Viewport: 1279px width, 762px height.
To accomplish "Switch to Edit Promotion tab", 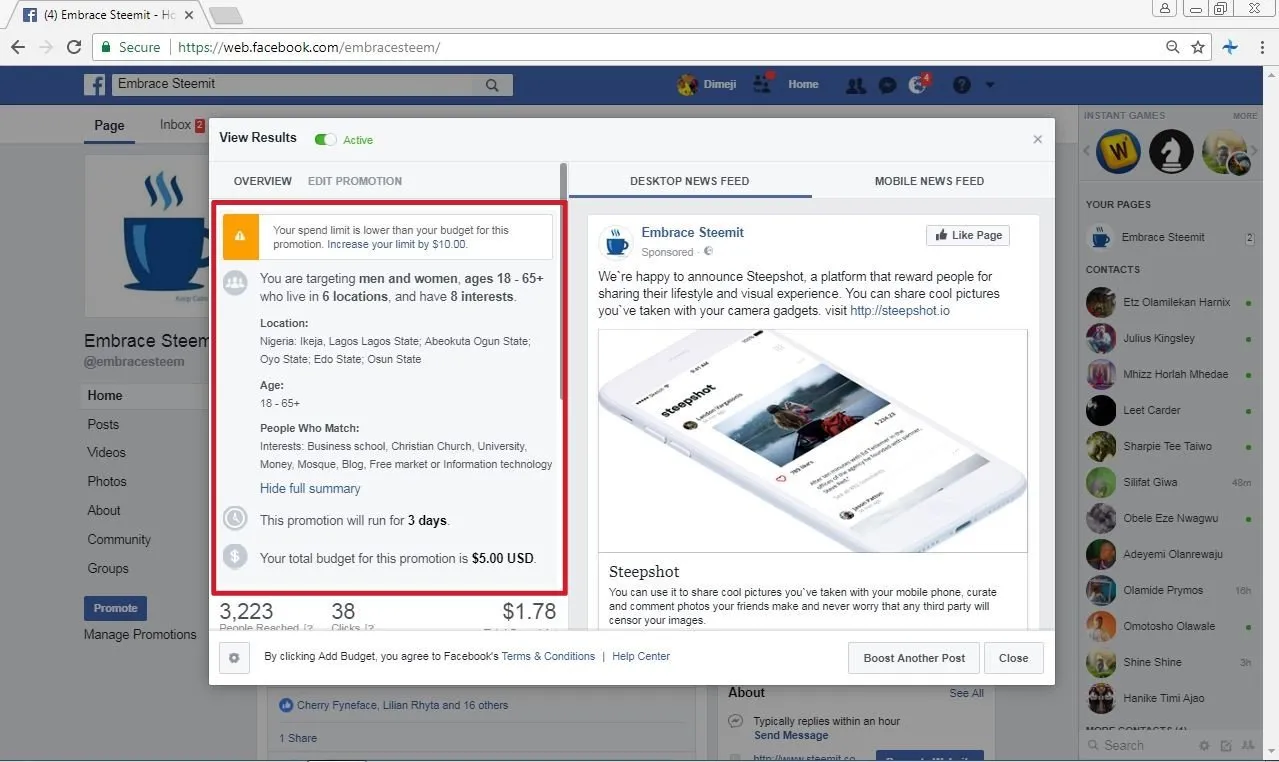I will pyautogui.click(x=355, y=181).
